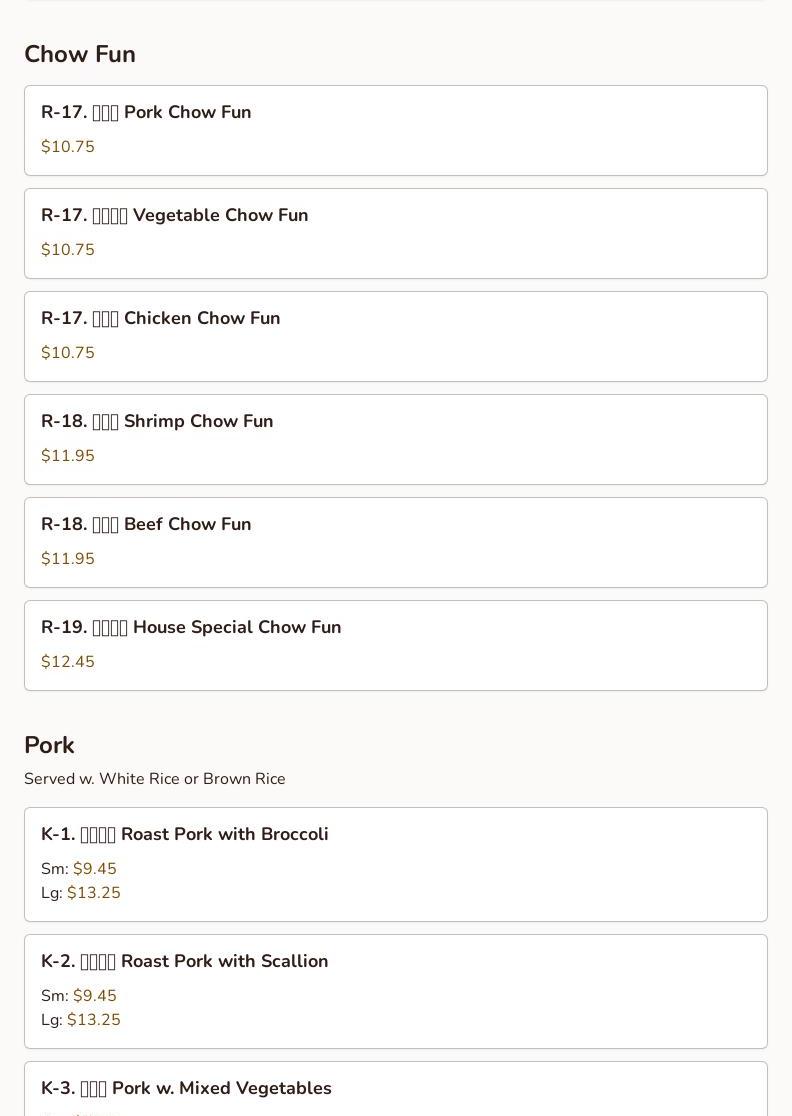
Task: Choose large $13.25 Roast Pork with Broccoli
Action: pyautogui.click(x=93, y=893)
